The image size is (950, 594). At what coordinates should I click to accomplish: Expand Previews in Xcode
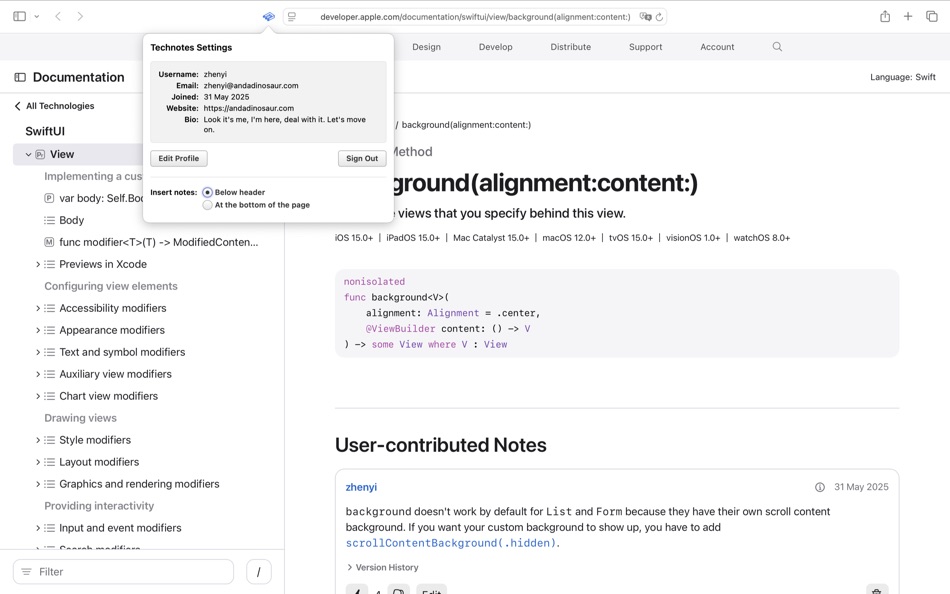pos(38,264)
